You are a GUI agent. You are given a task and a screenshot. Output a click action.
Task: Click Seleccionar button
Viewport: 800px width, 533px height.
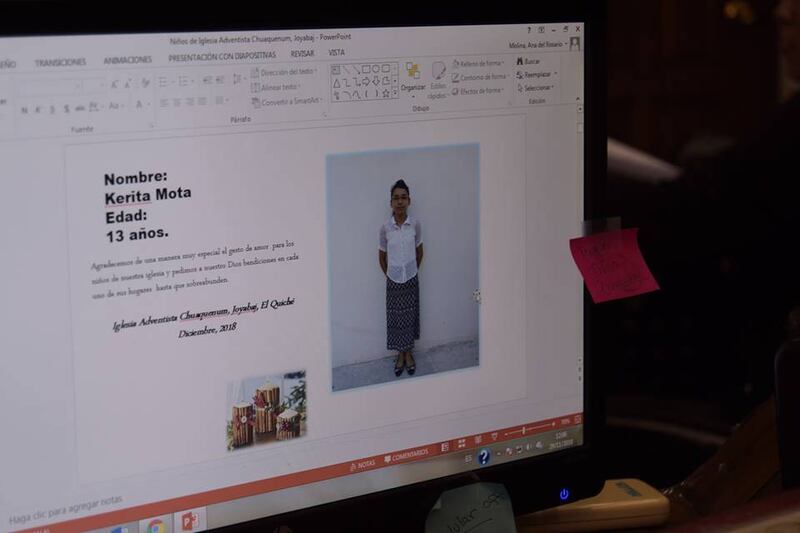click(535, 88)
